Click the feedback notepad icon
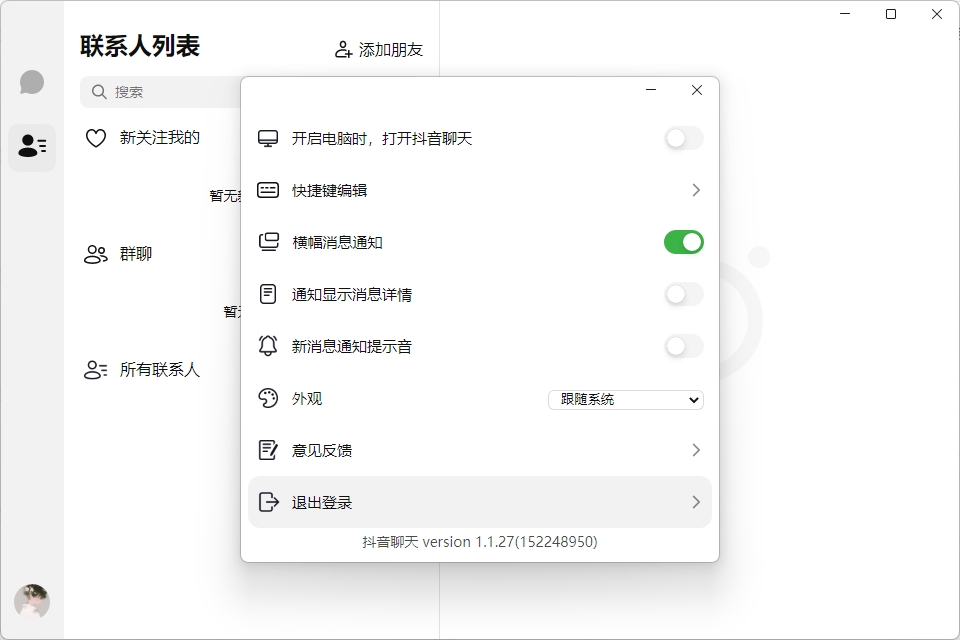Screen dimensions: 960x640 tap(268, 450)
